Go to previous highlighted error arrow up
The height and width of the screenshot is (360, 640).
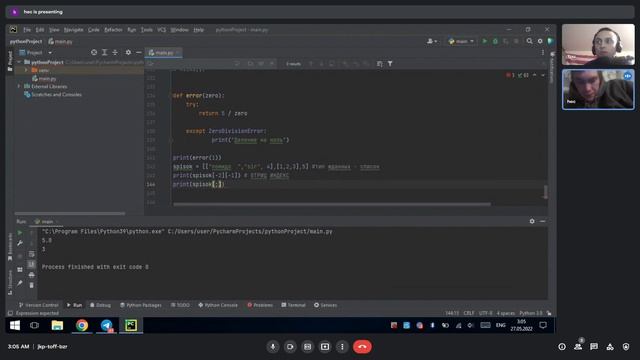(535, 75)
